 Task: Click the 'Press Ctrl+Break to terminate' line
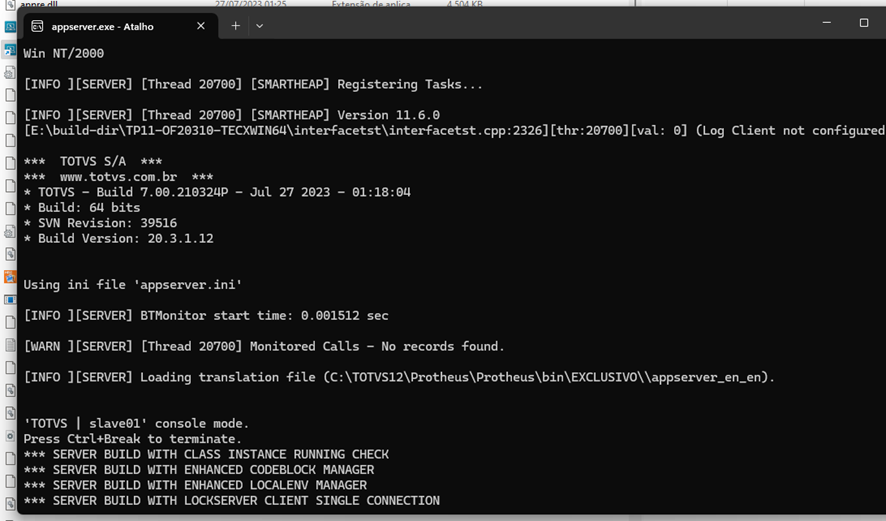click(133, 439)
